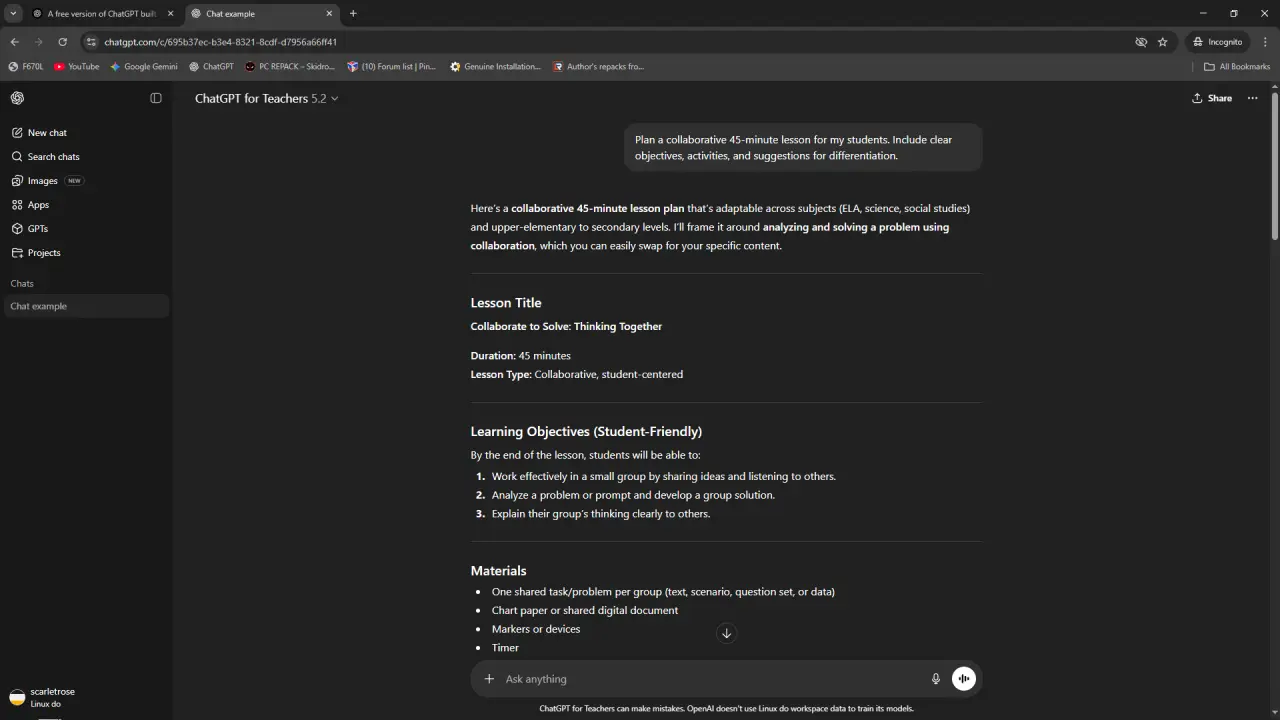Open the Chrome three-dot menu
1280x720 pixels.
point(1266,42)
